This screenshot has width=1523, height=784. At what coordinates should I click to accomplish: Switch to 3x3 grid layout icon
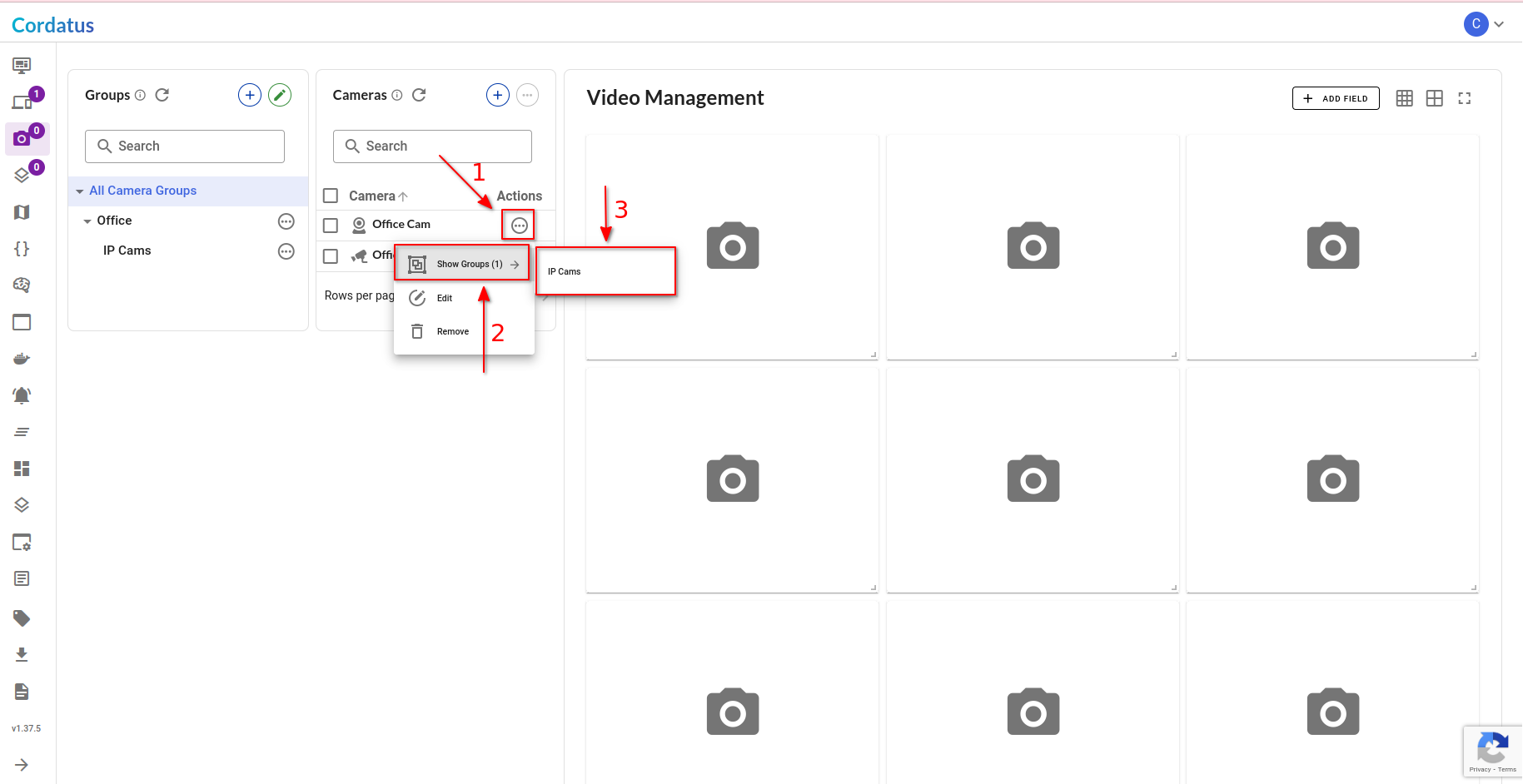pyautogui.click(x=1404, y=98)
